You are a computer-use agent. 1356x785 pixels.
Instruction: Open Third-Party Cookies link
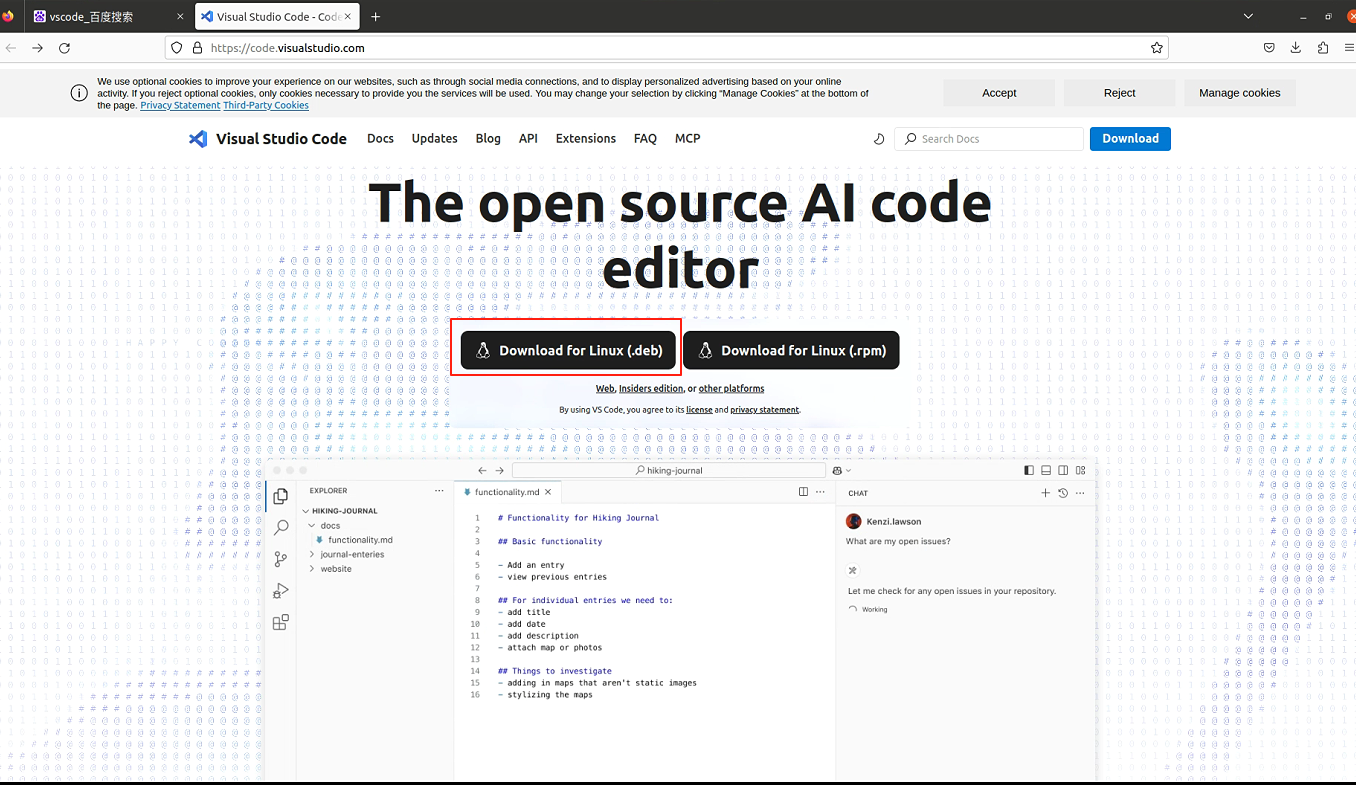pyautogui.click(x=266, y=105)
